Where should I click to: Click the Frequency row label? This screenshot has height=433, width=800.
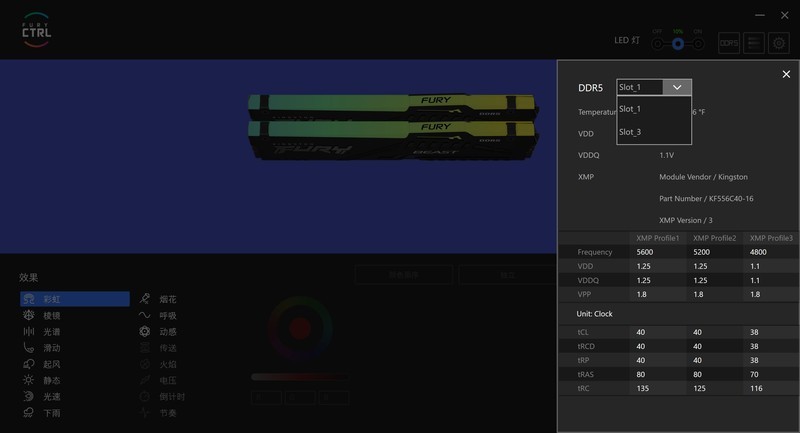(x=594, y=252)
